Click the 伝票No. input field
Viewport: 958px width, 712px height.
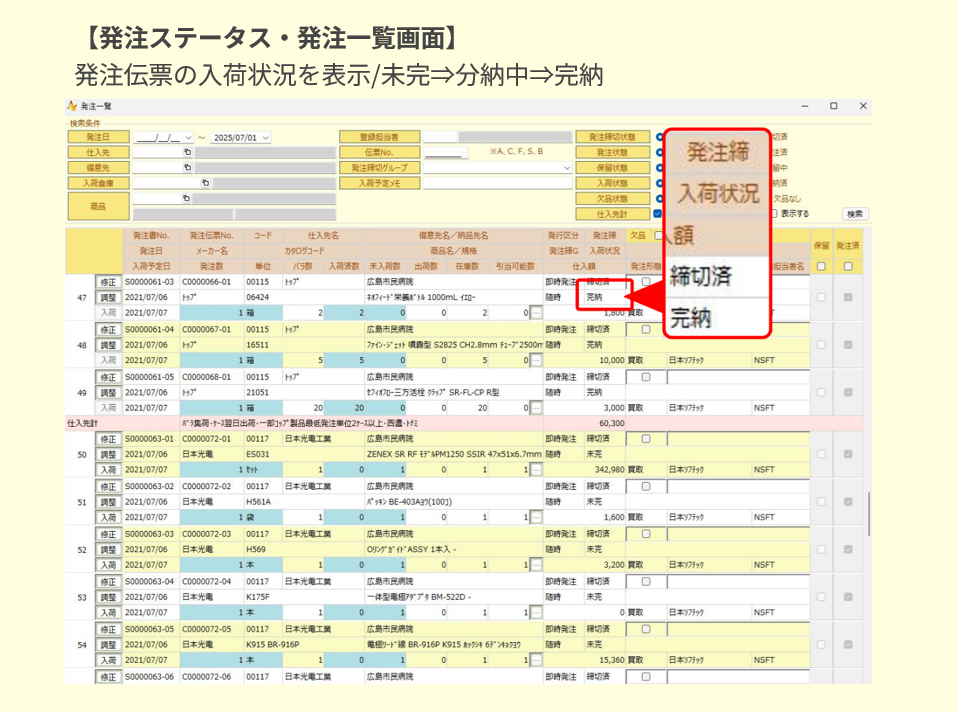point(445,153)
